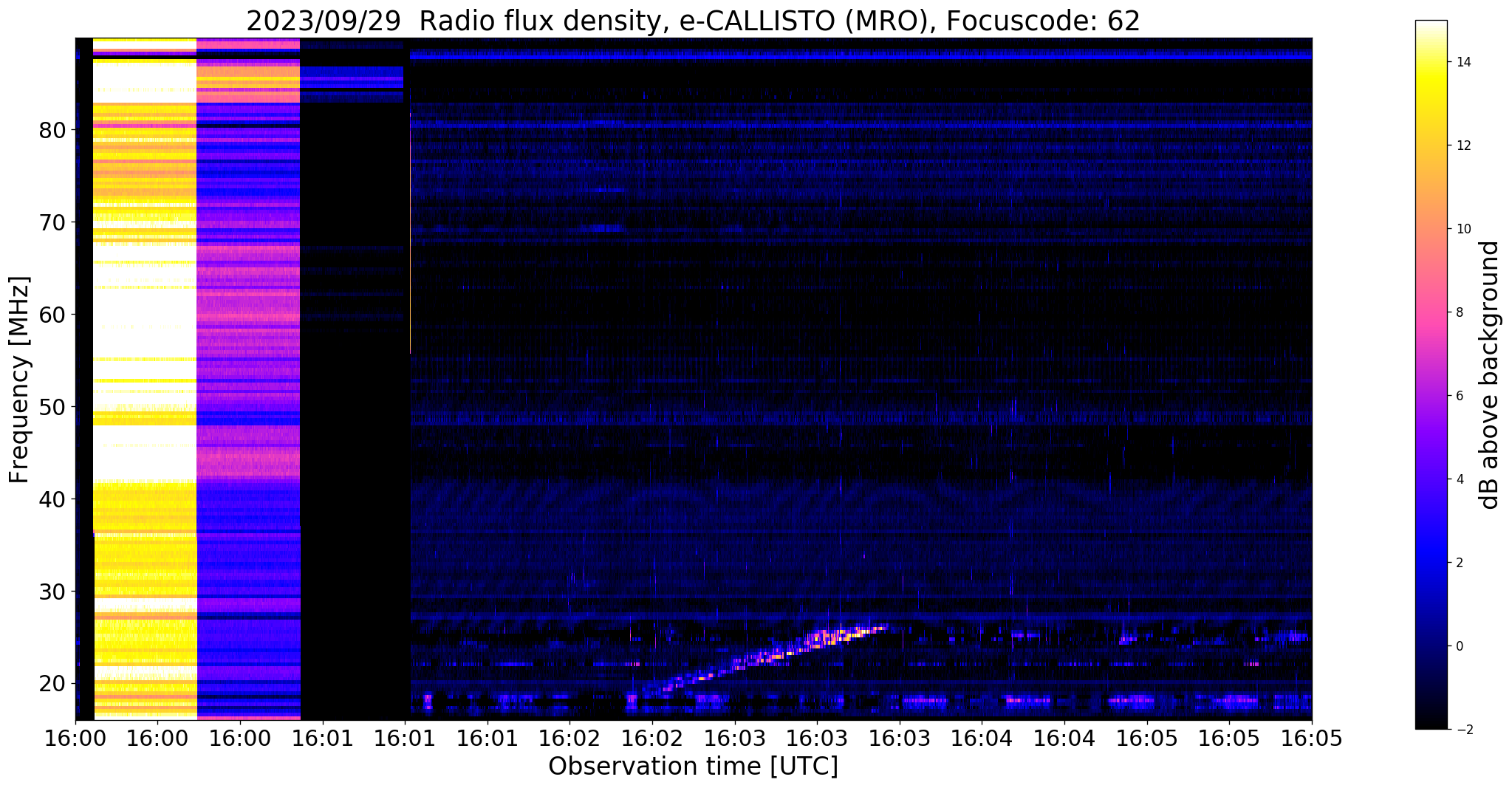Viewport: 1512px width, 788px height.
Task: Click colorbar tick value 8
Action: (x=1459, y=312)
